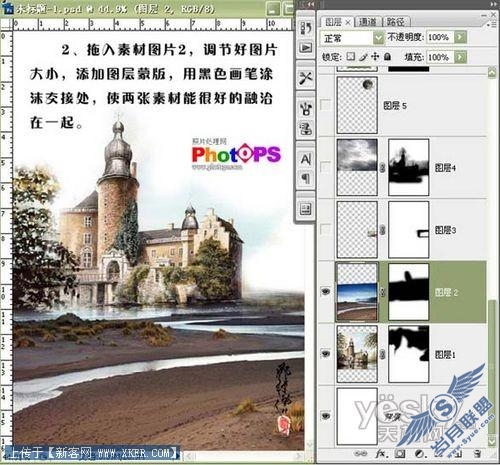Screen dimensions: 500x465
Task: Click the 不透明度 100% value field
Action: point(440,37)
